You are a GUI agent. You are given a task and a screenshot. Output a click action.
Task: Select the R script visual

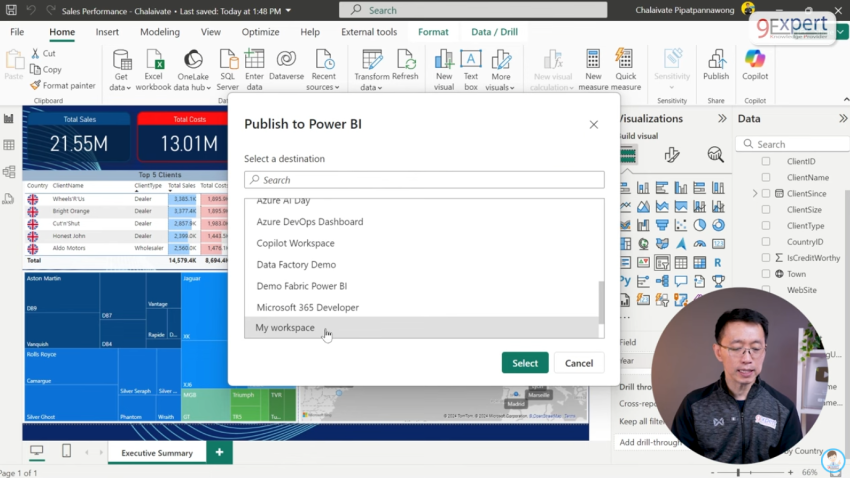point(718,263)
